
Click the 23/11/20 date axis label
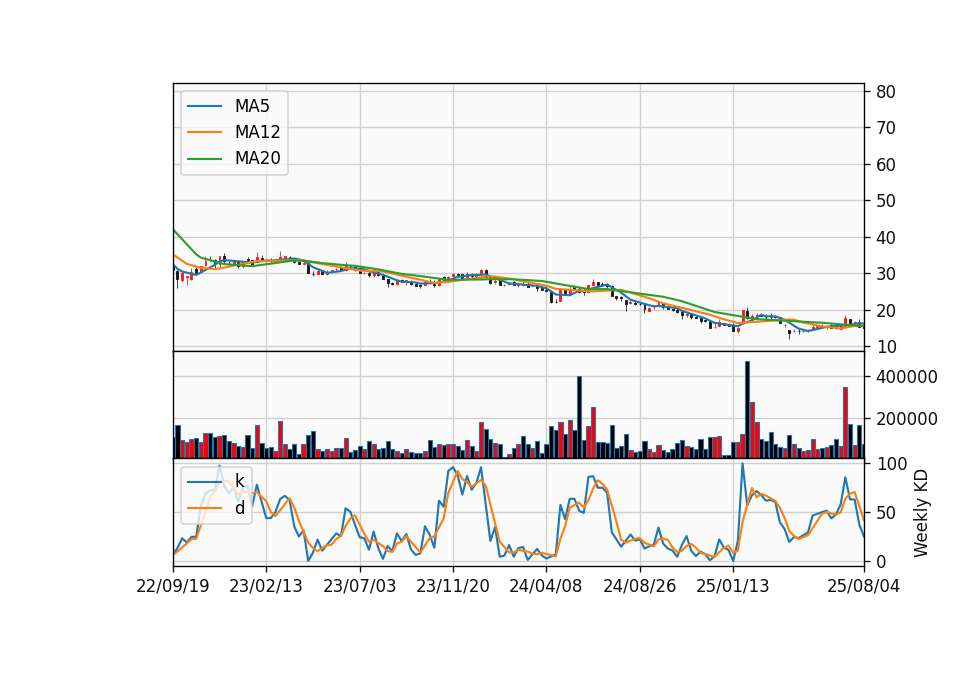pyautogui.click(x=452, y=586)
